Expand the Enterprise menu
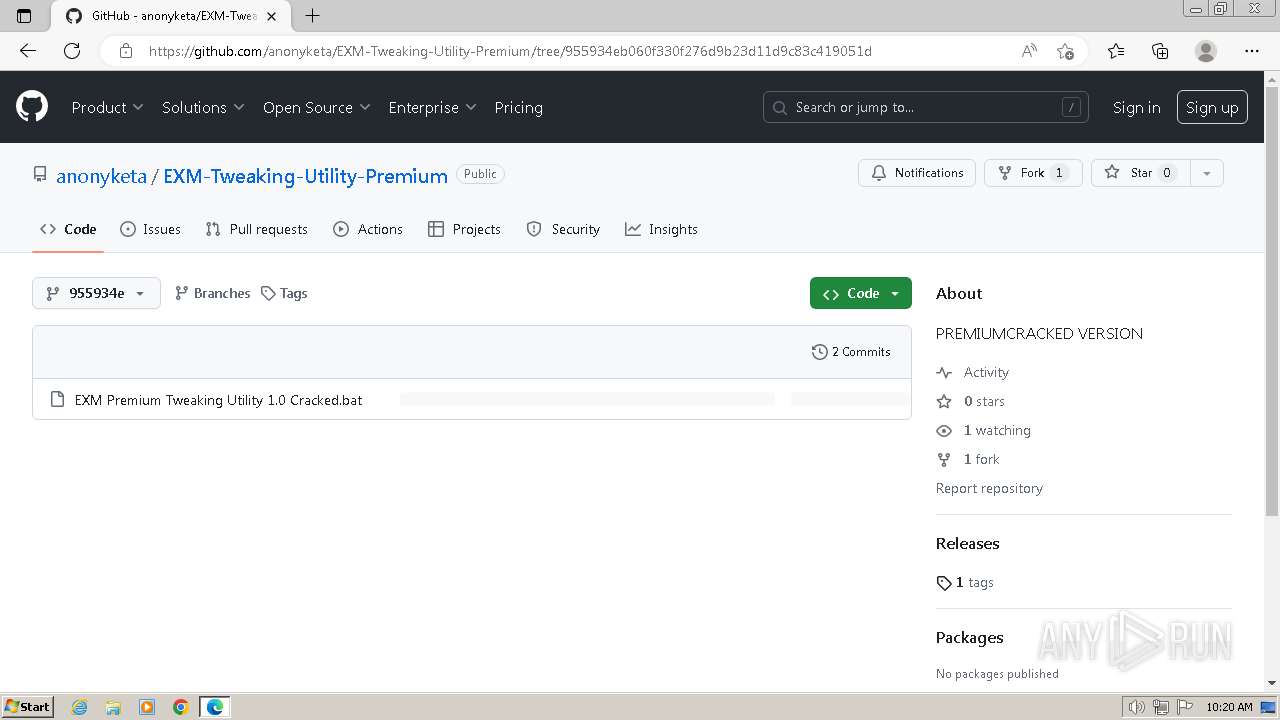 (x=433, y=108)
